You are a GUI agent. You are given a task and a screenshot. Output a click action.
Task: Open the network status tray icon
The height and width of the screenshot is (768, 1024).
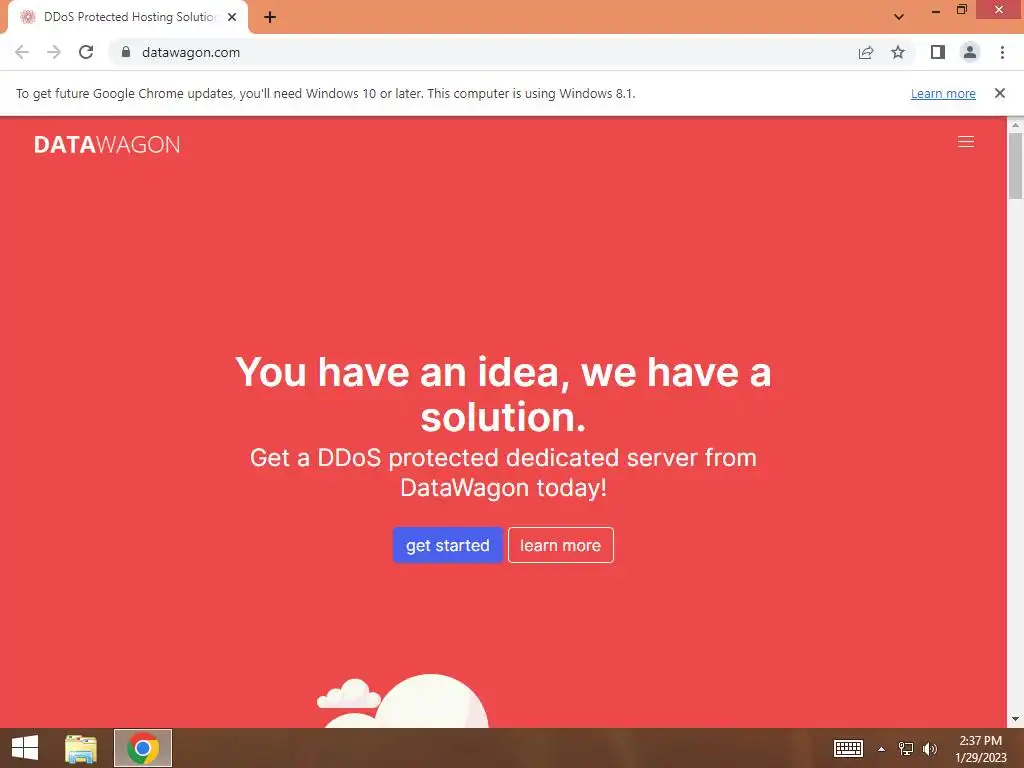point(906,748)
